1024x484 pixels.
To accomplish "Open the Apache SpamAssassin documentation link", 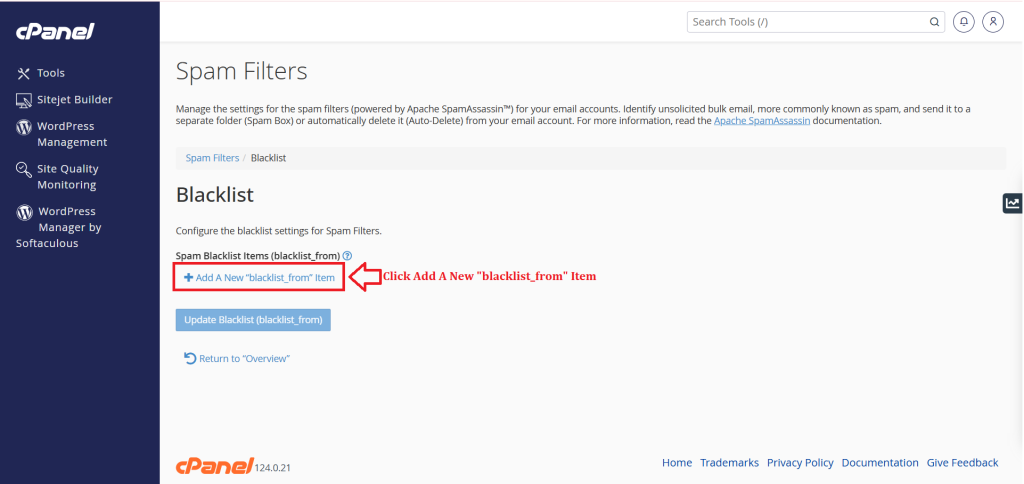I will 762,121.
